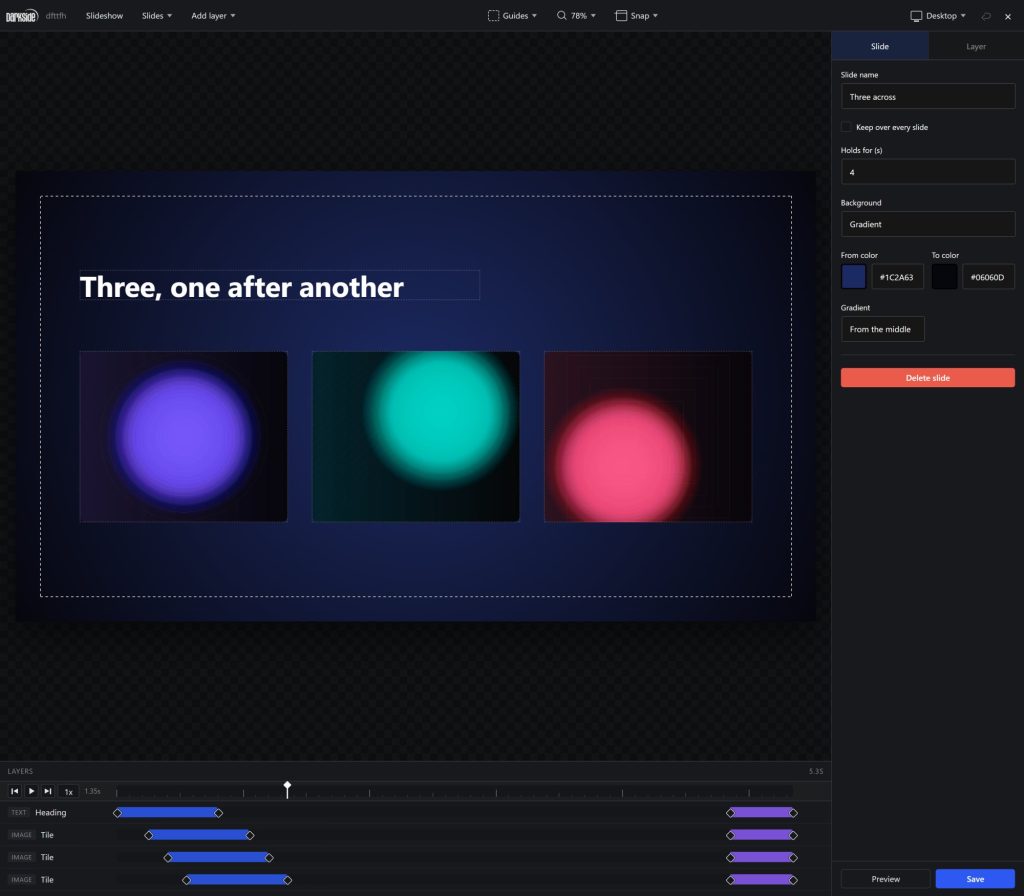
Task: Switch to the Slide tab
Action: [x=880, y=46]
